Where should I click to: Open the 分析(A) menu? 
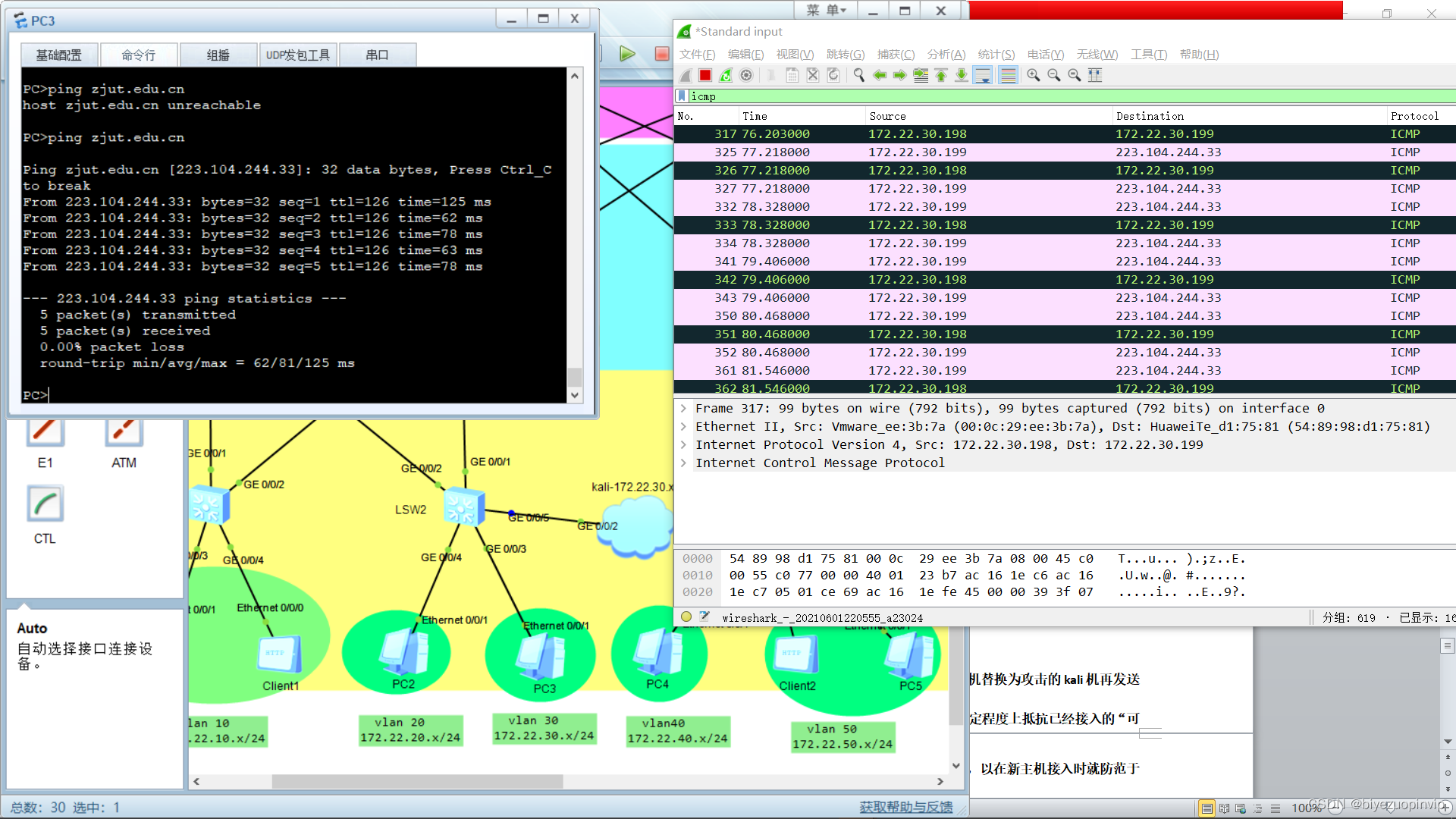click(x=946, y=55)
